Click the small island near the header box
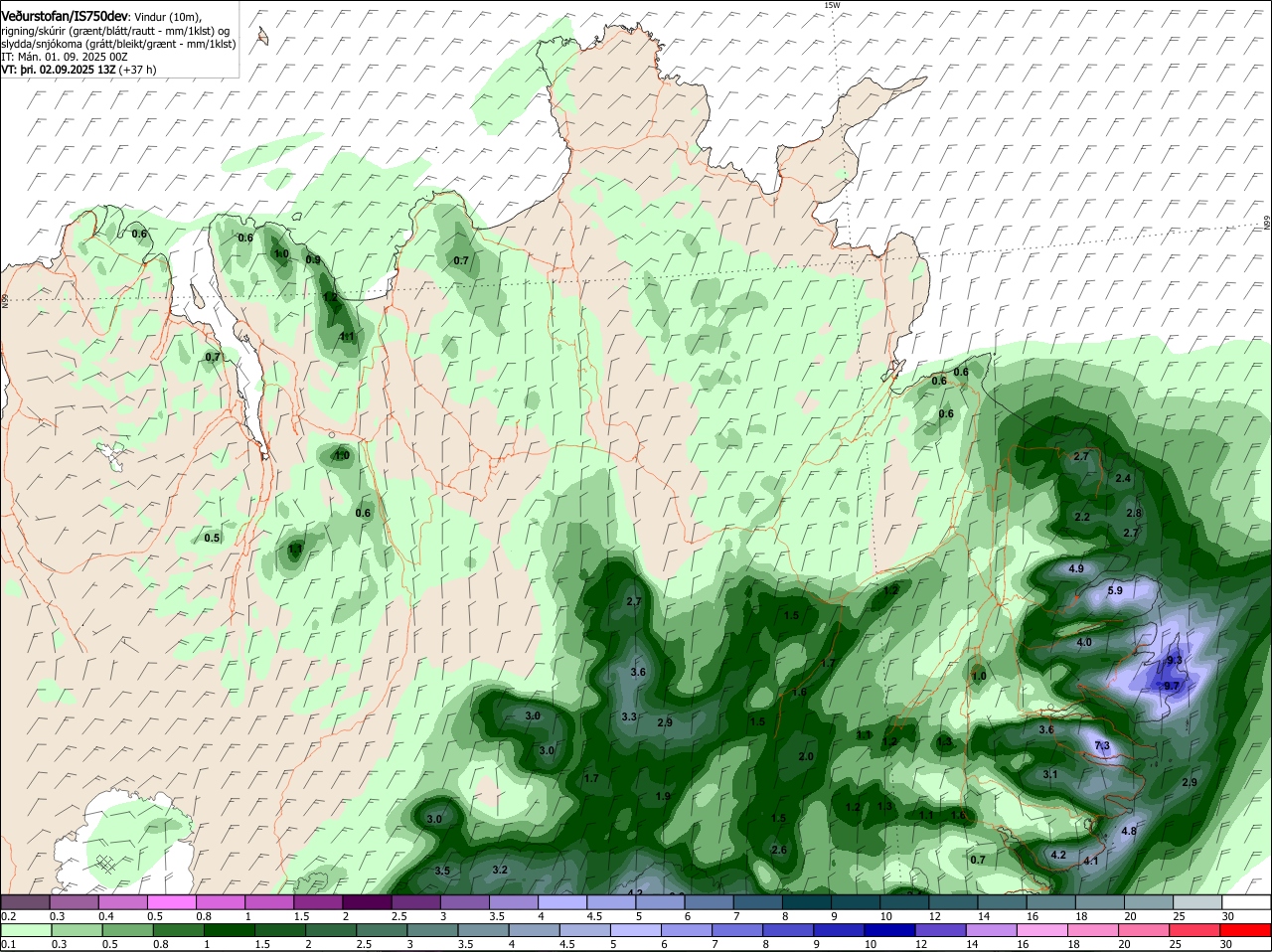Image resolution: width=1272 pixels, height=952 pixels. tap(262, 37)
